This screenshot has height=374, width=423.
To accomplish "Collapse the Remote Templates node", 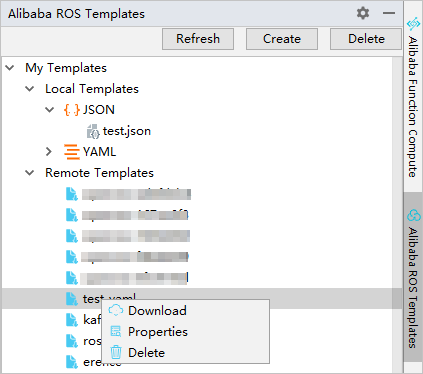I will pyautogui.click(x=30, y=173).
